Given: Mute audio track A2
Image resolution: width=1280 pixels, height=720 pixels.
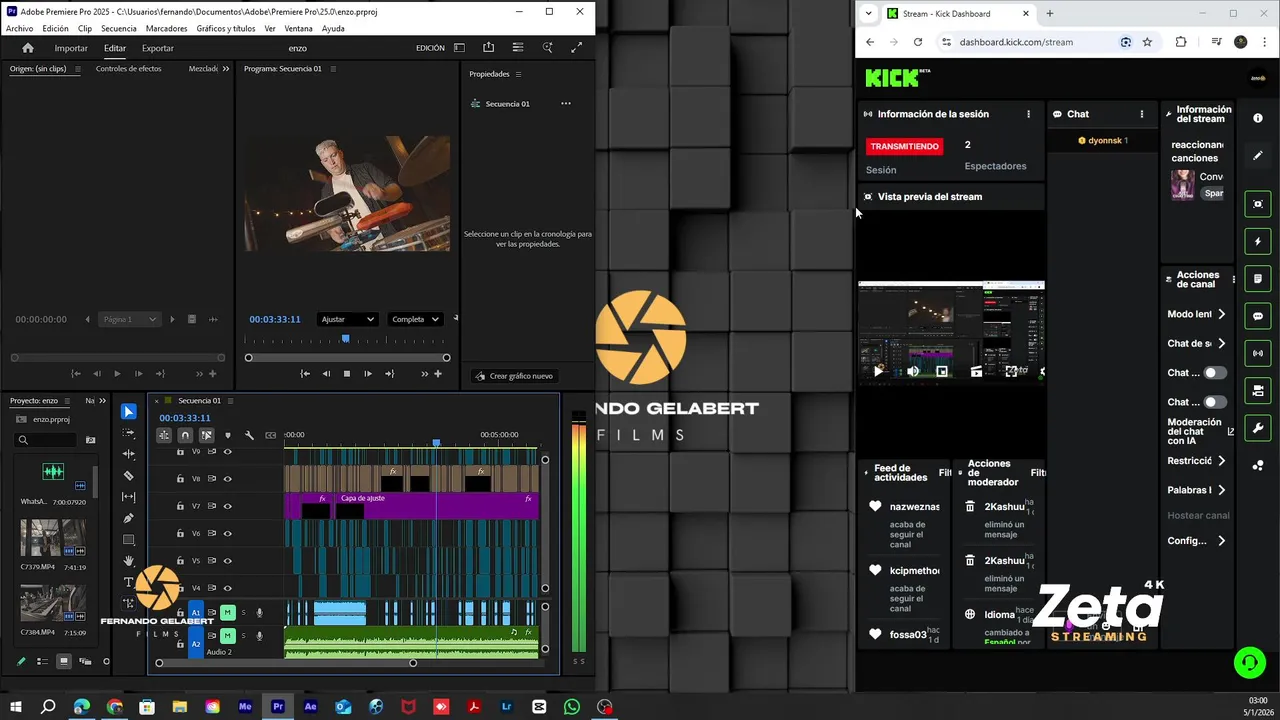Looking at the screenshot, I should point(227,636).
